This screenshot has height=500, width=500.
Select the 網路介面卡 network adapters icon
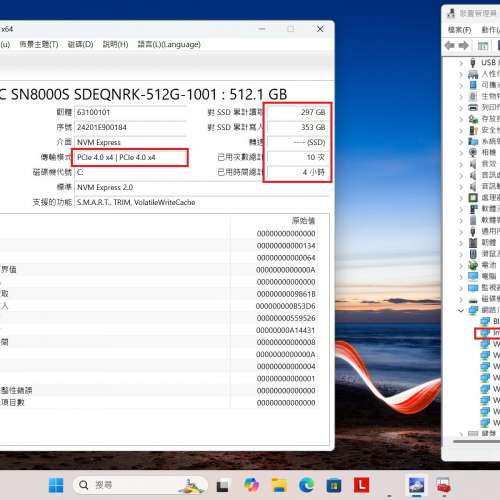pyautogui.click(x=473, y=310)
